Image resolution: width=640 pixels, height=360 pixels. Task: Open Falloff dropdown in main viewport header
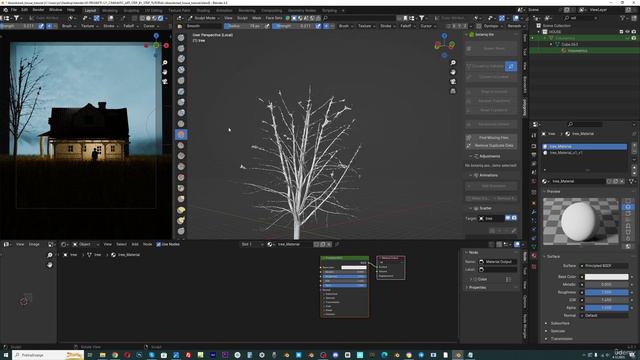click(407, 26)
